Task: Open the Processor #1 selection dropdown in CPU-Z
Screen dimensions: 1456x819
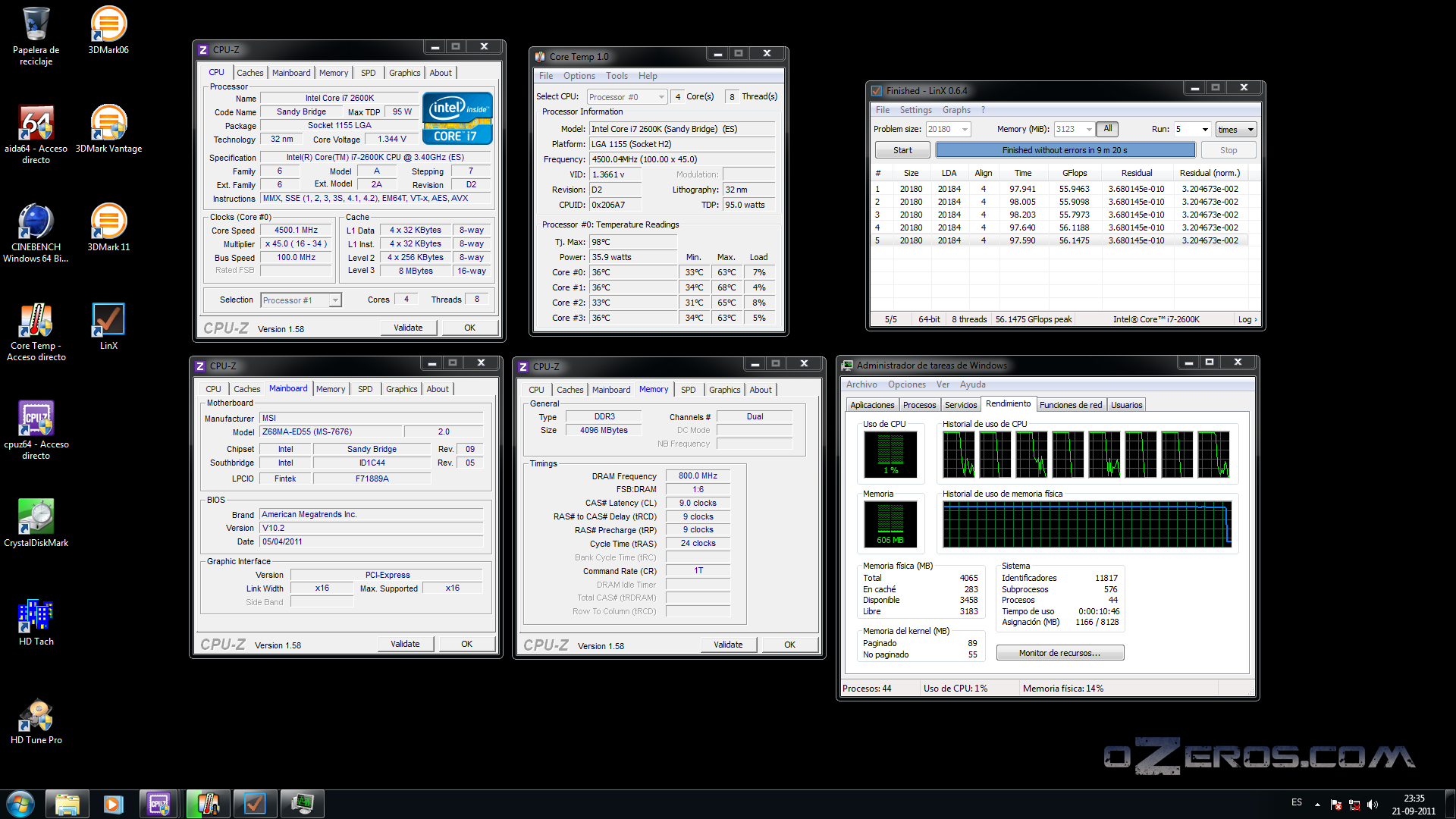Action: (301, 300)
